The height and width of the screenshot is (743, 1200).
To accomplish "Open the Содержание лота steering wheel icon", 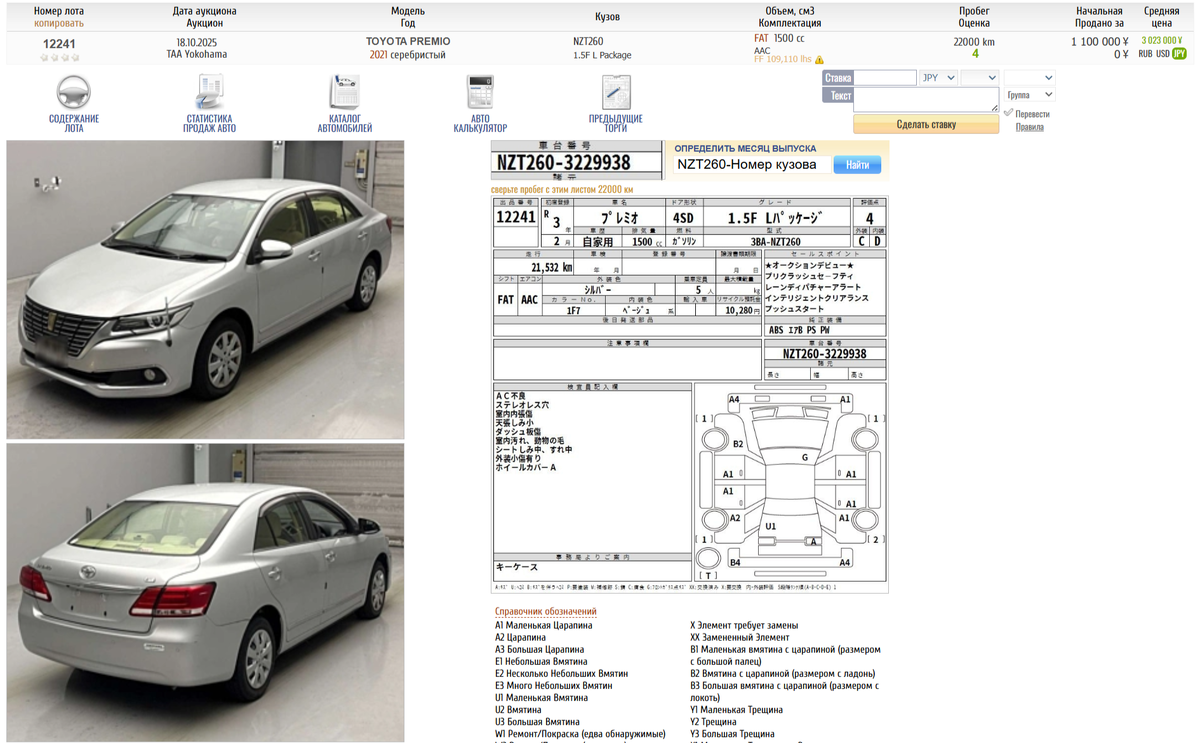I will click(x=74, y=94).
